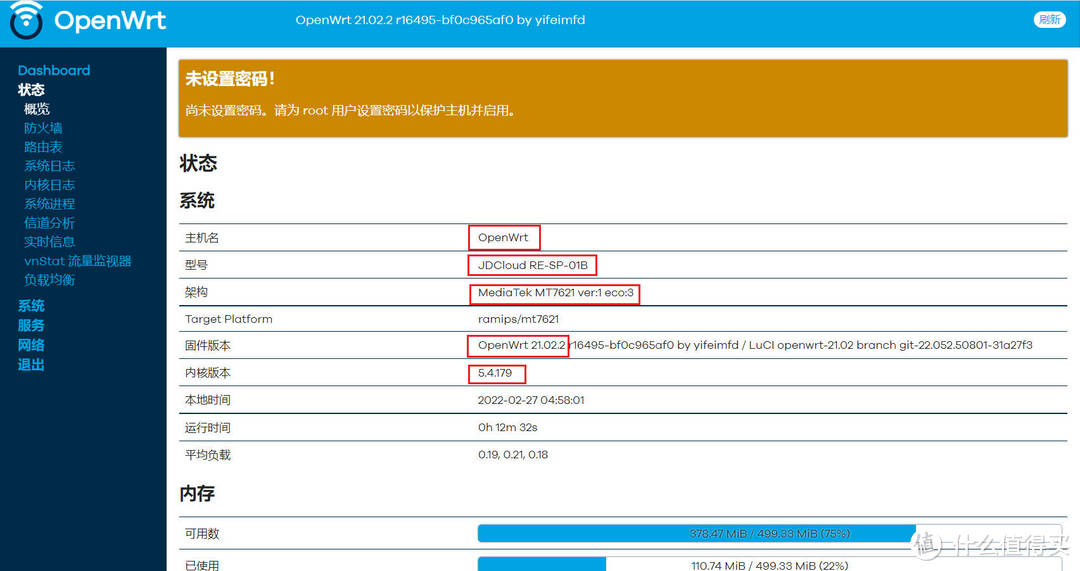Click the 可用数 memory progress bar
This screenshot has height=571, width=1080.
pyautogui.click(x=769, y=534)
